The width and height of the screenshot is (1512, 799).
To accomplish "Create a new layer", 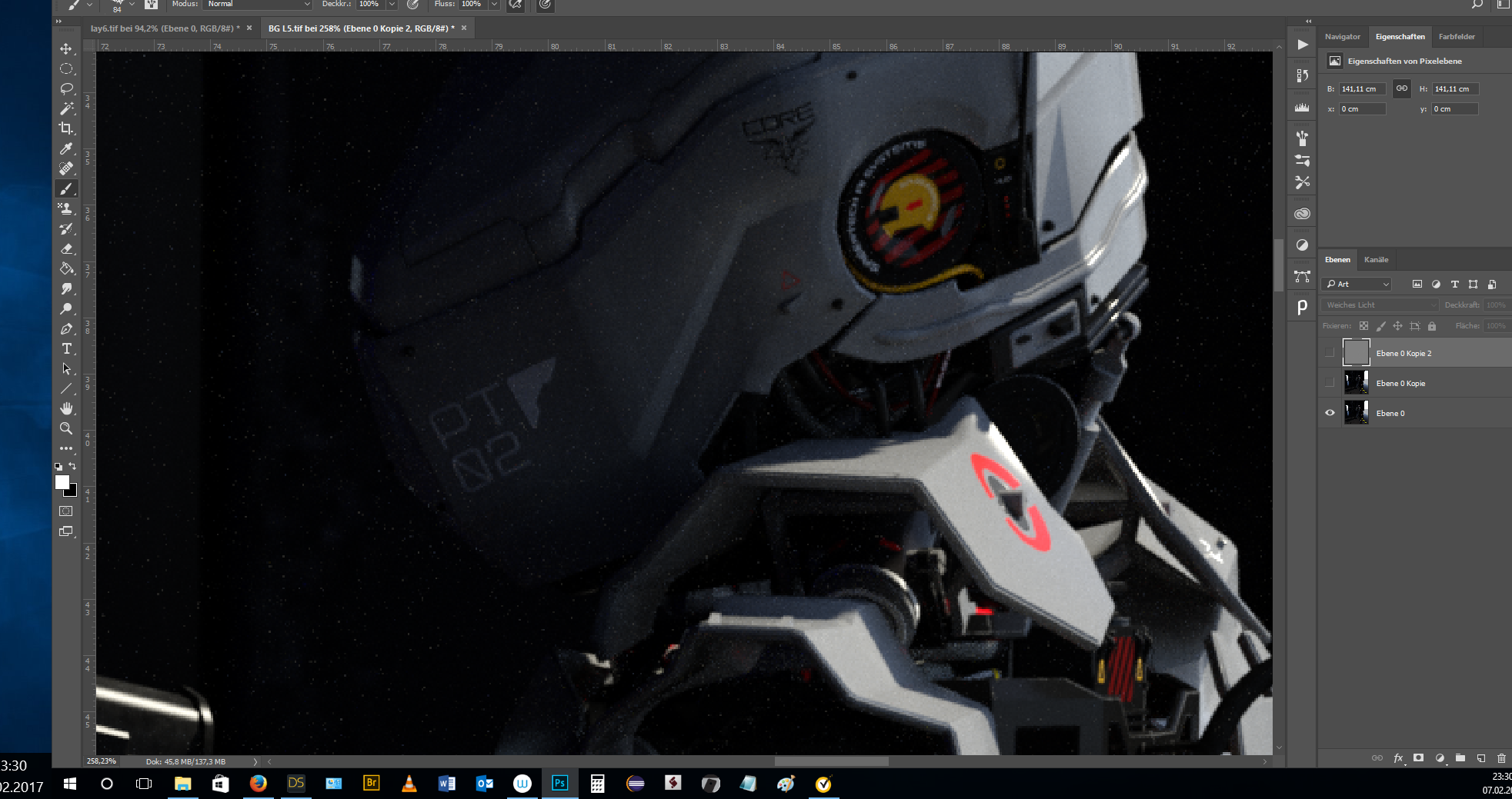I will coord(1481,758).
